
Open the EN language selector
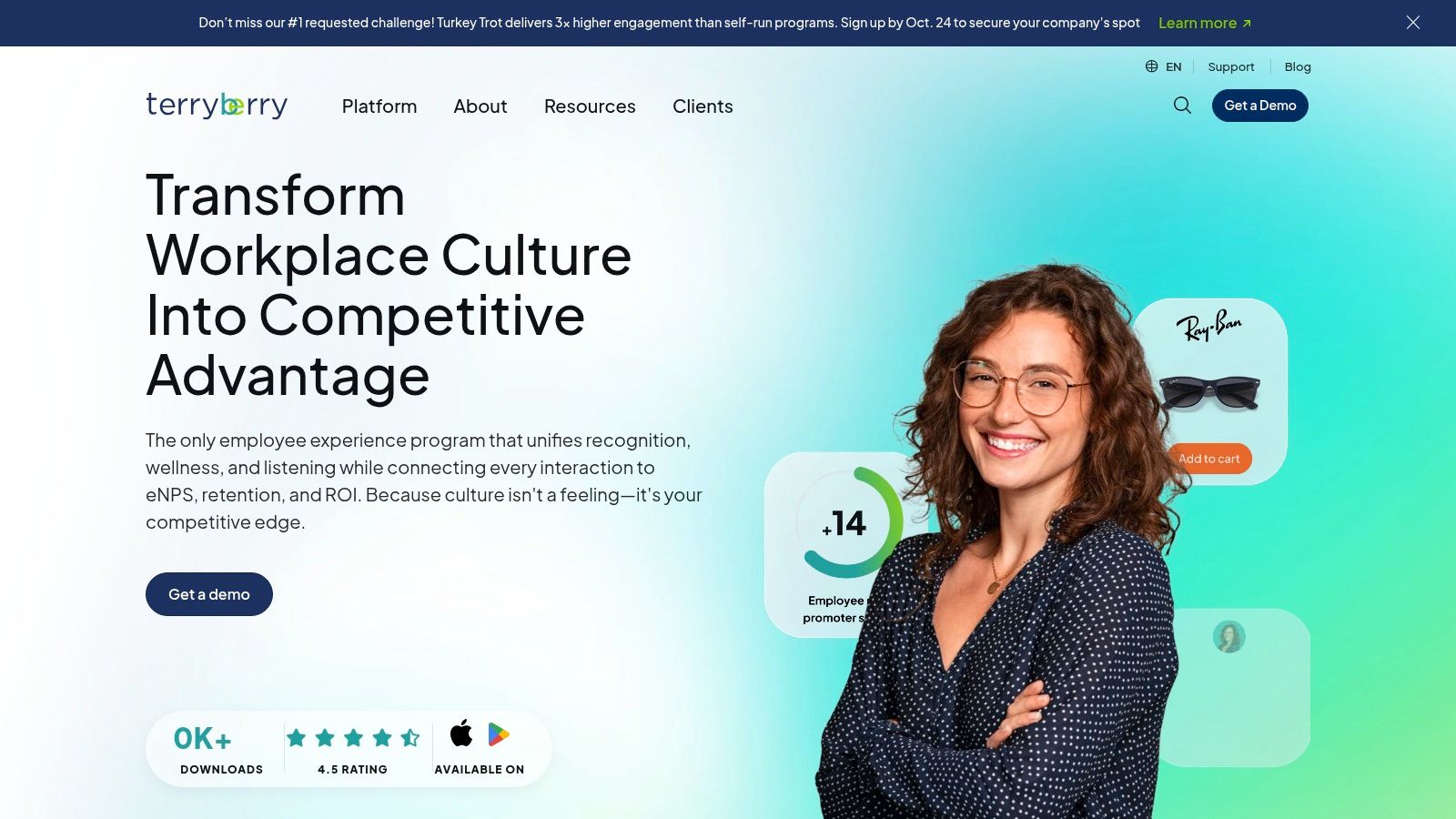(1174, 66)
